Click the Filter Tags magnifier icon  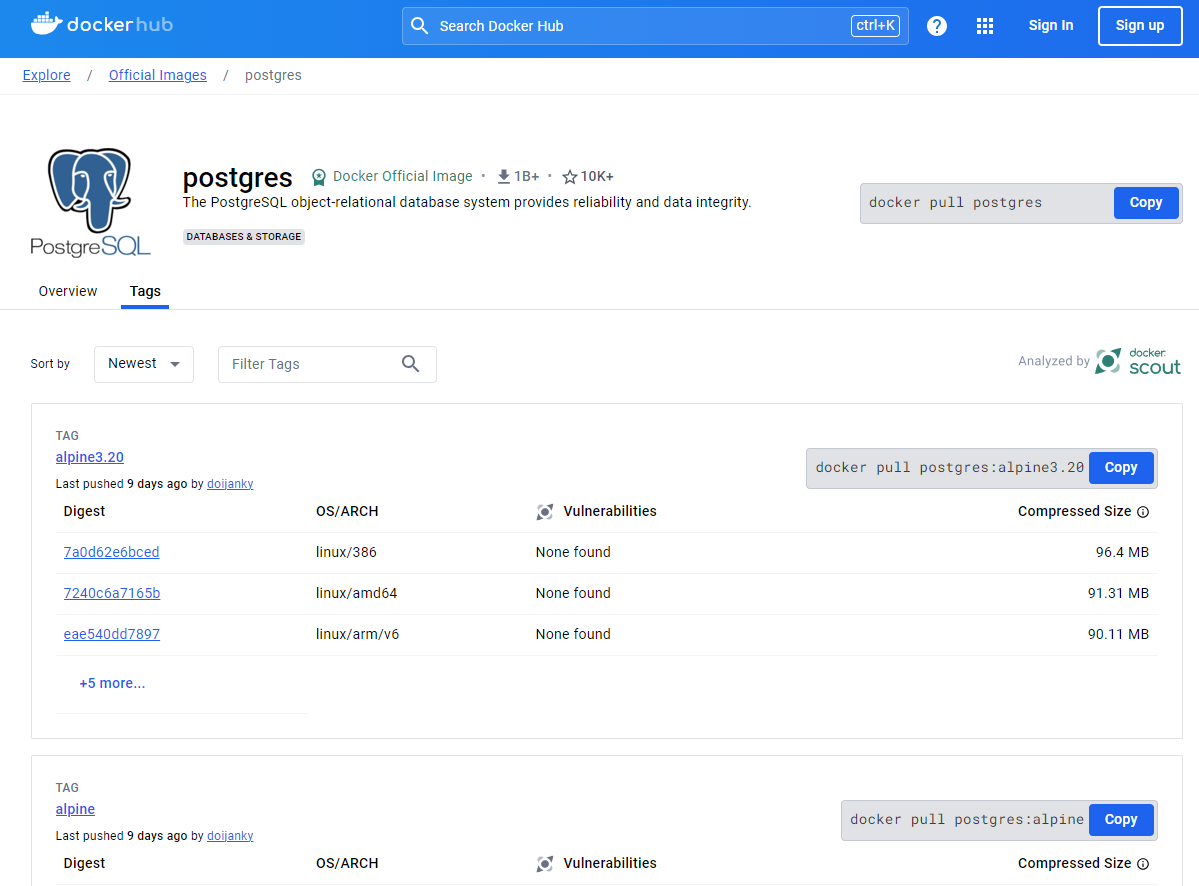(x=410, y=364)
